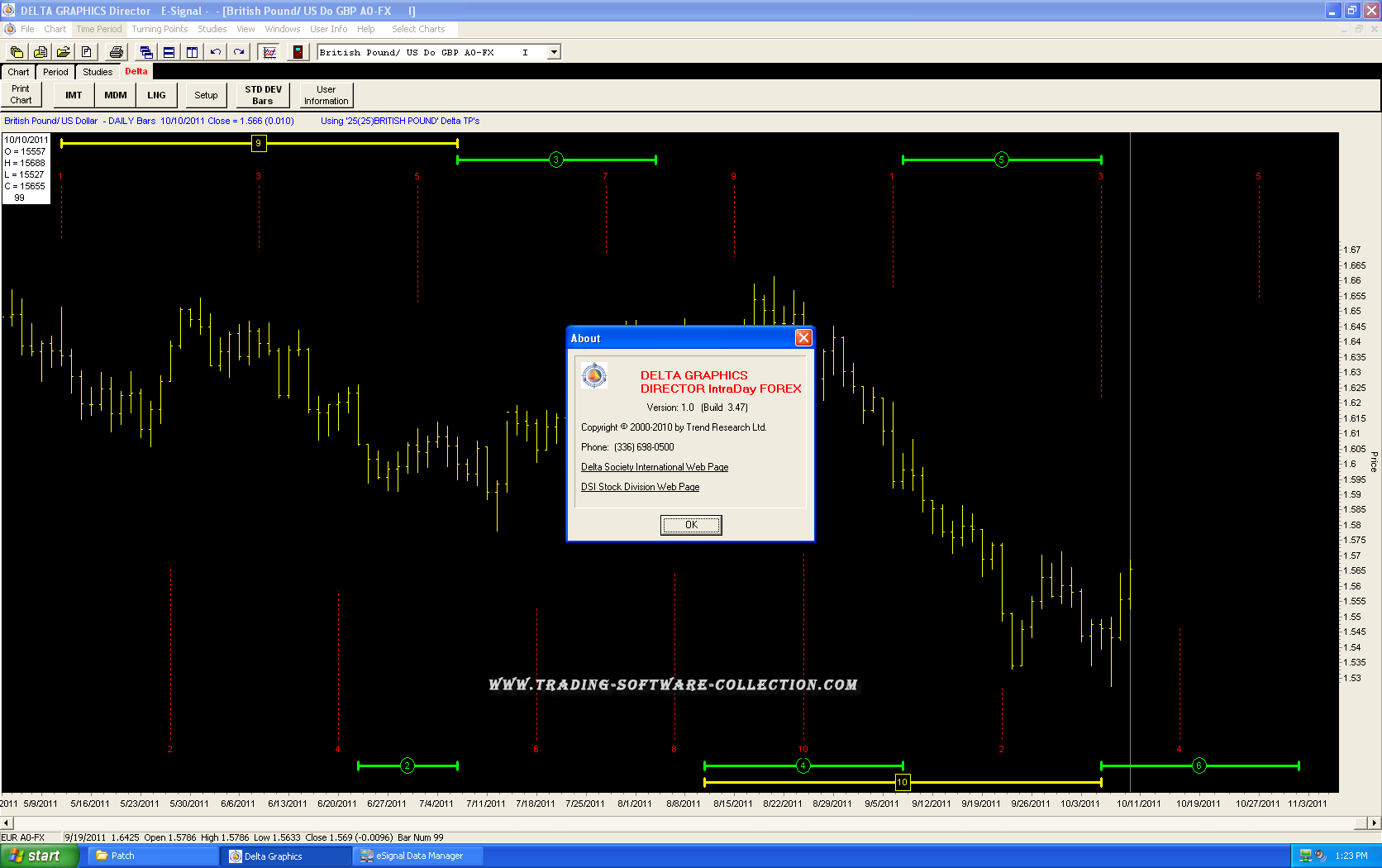Expand the British Pound chart selector dropdown
1382x868 pixels.
tap(554, 52)
